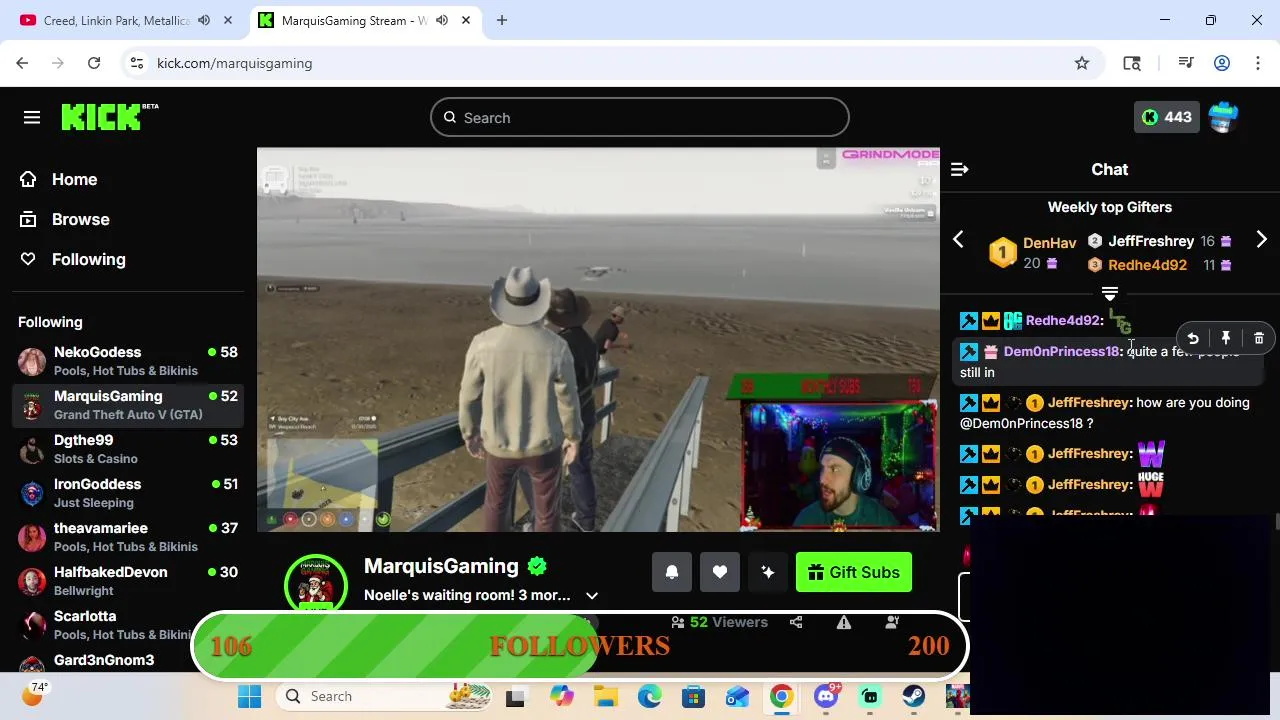The width and height of the screenshot is (1280, 720).
Task: Close the YouTube Creed, Linkin Park tab
Action: coord(229,20)
